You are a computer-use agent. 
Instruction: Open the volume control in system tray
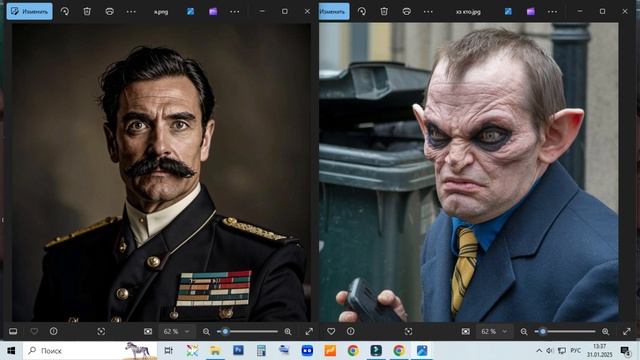coord(550,351)
